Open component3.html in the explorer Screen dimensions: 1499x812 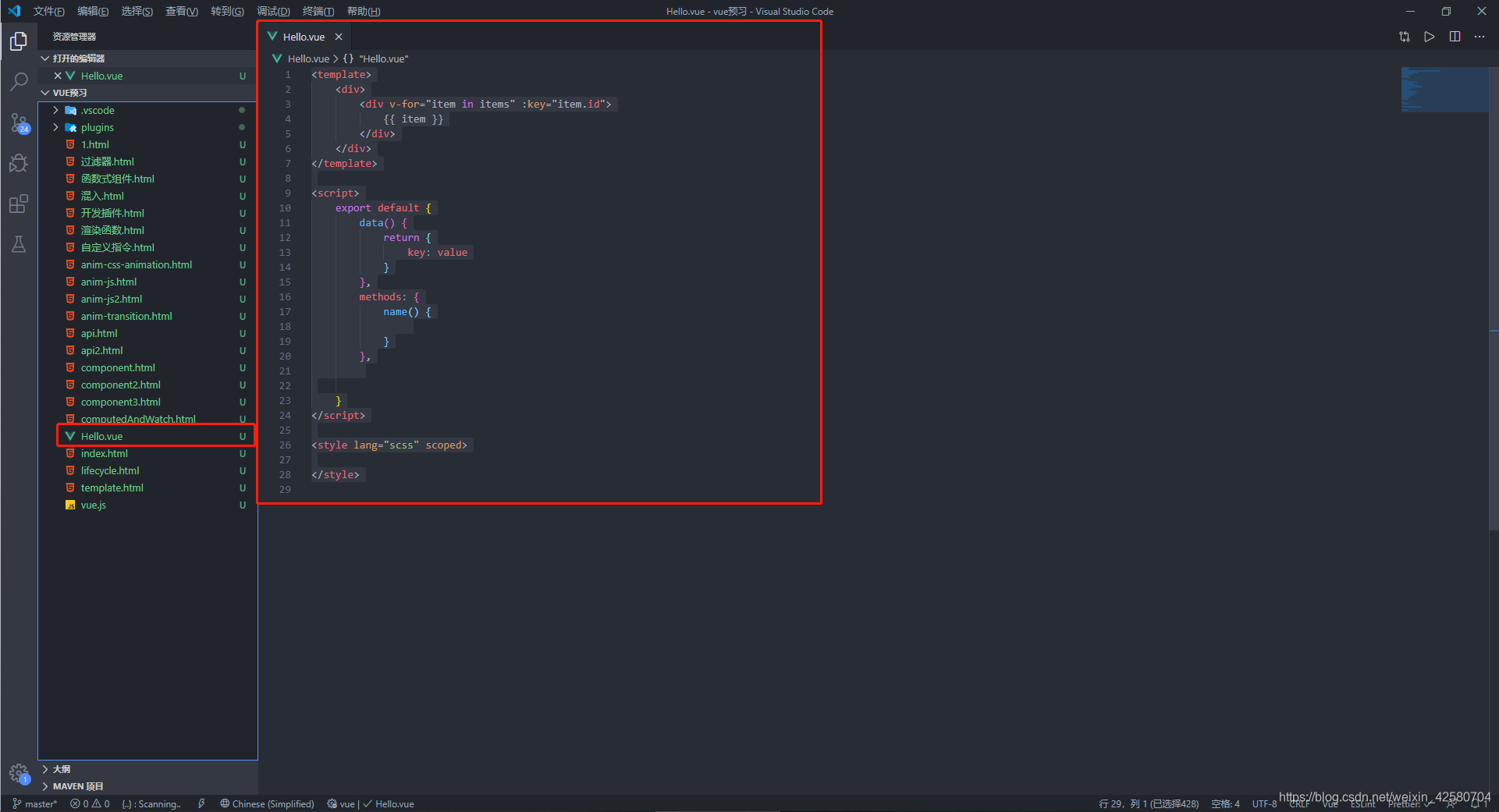148,402
